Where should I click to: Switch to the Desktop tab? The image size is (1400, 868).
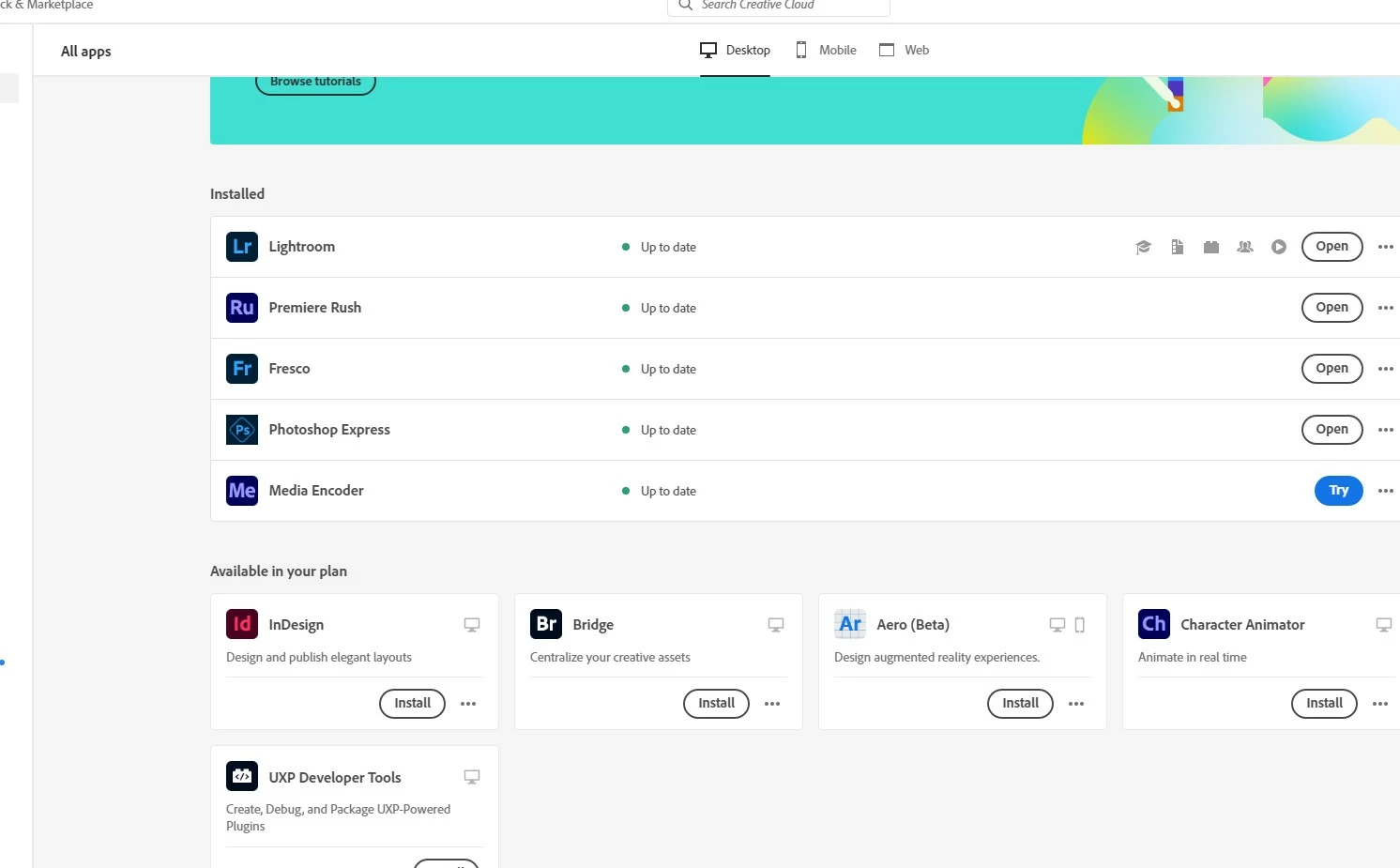735,51
